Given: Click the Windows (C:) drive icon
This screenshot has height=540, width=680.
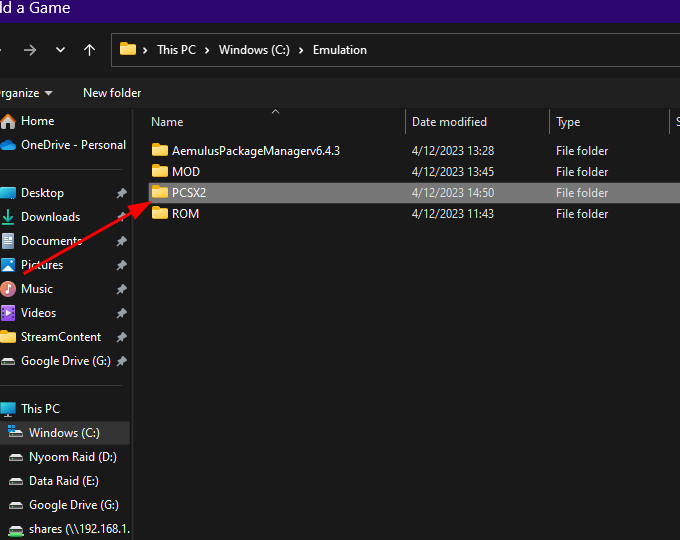Looking at the screenshot, I should [16, 432].
